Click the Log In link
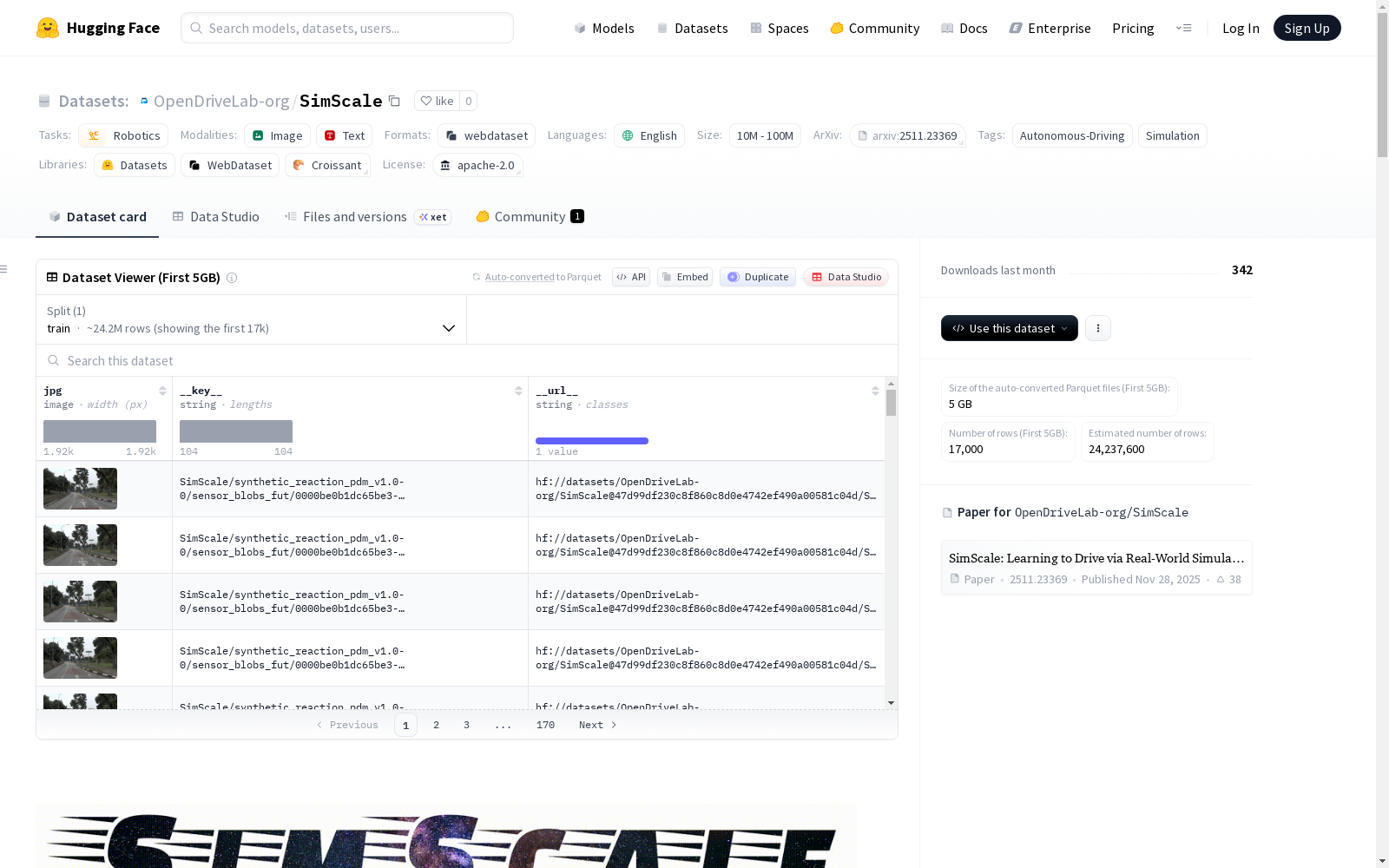 [x=1241, y=28]
